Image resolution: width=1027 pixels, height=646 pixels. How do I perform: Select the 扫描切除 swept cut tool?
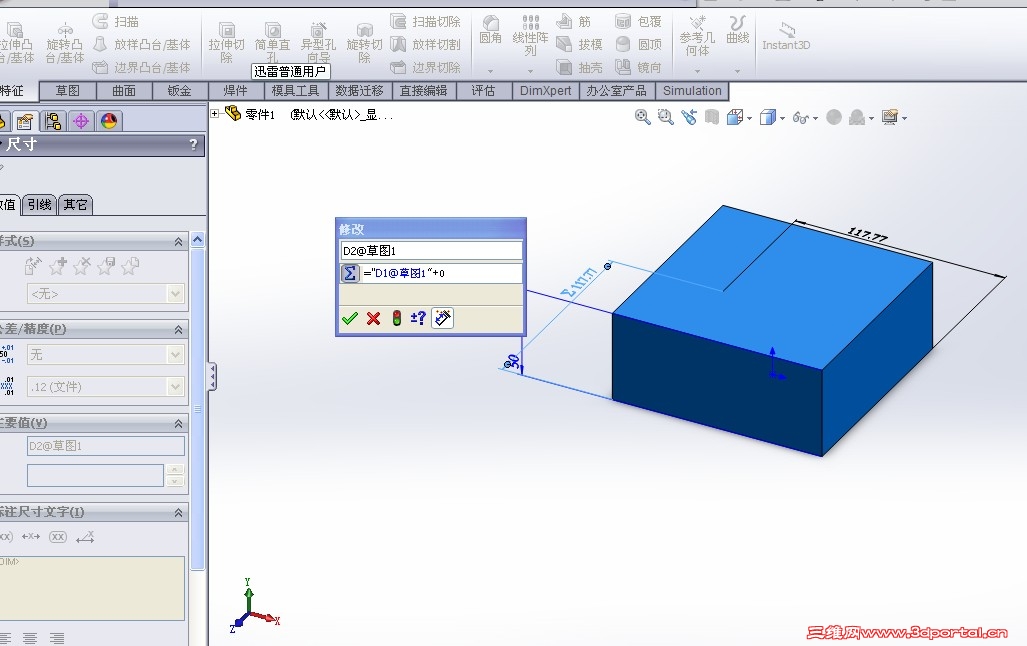pos(425,22)
